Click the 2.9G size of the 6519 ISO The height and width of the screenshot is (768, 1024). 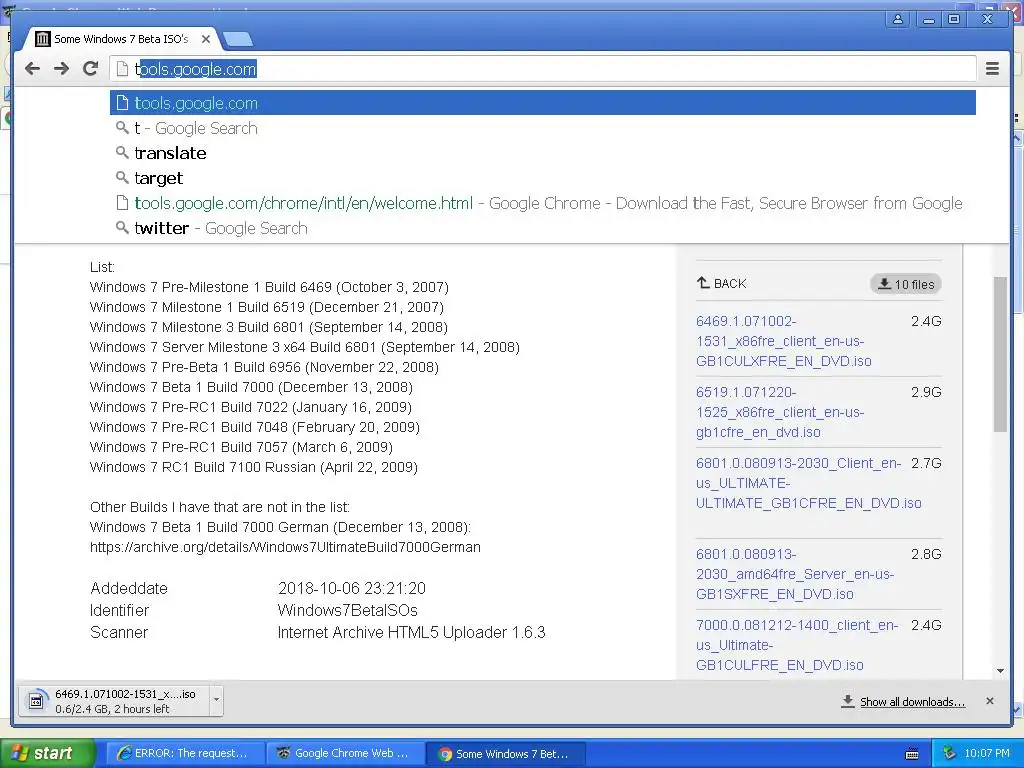pos(926,392)
